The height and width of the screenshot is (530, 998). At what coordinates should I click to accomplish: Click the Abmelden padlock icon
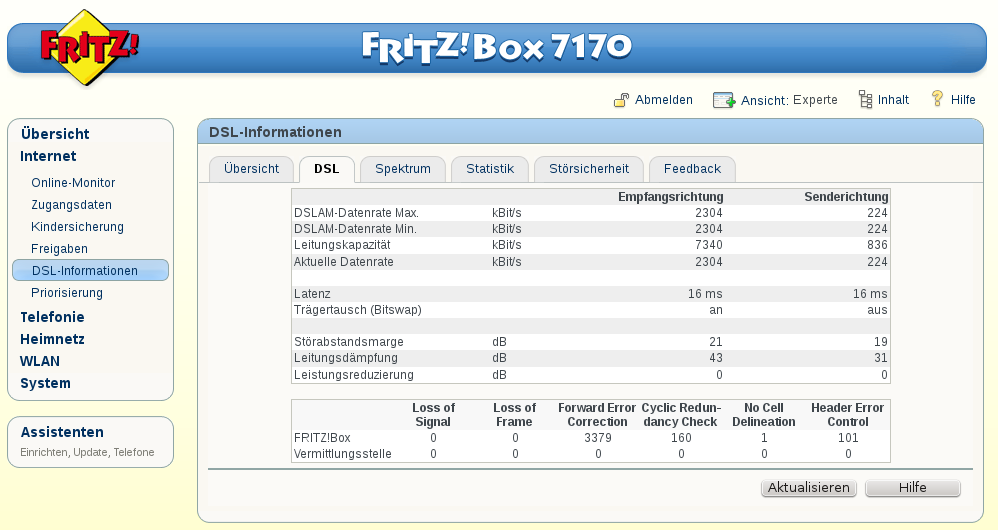621,100
